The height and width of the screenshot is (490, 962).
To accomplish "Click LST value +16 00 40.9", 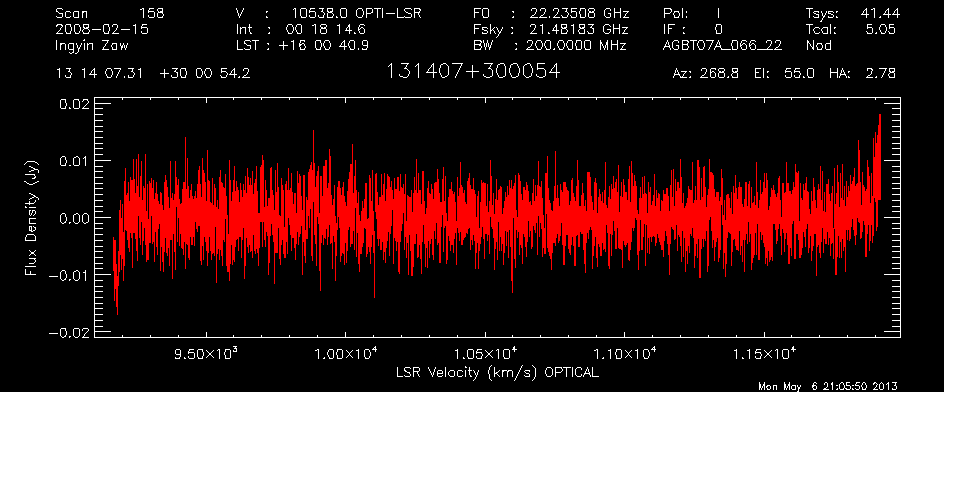I will [x=323, y=45].
